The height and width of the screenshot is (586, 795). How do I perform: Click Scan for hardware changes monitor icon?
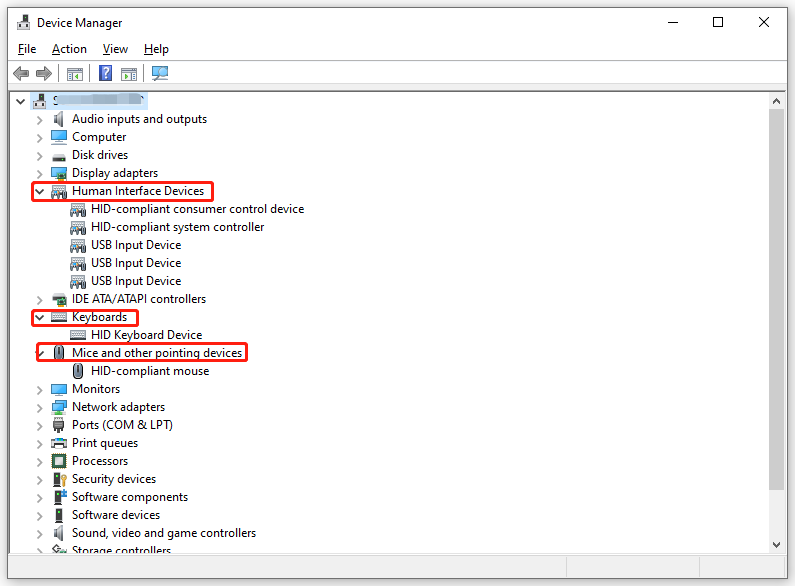coord(160,74)
